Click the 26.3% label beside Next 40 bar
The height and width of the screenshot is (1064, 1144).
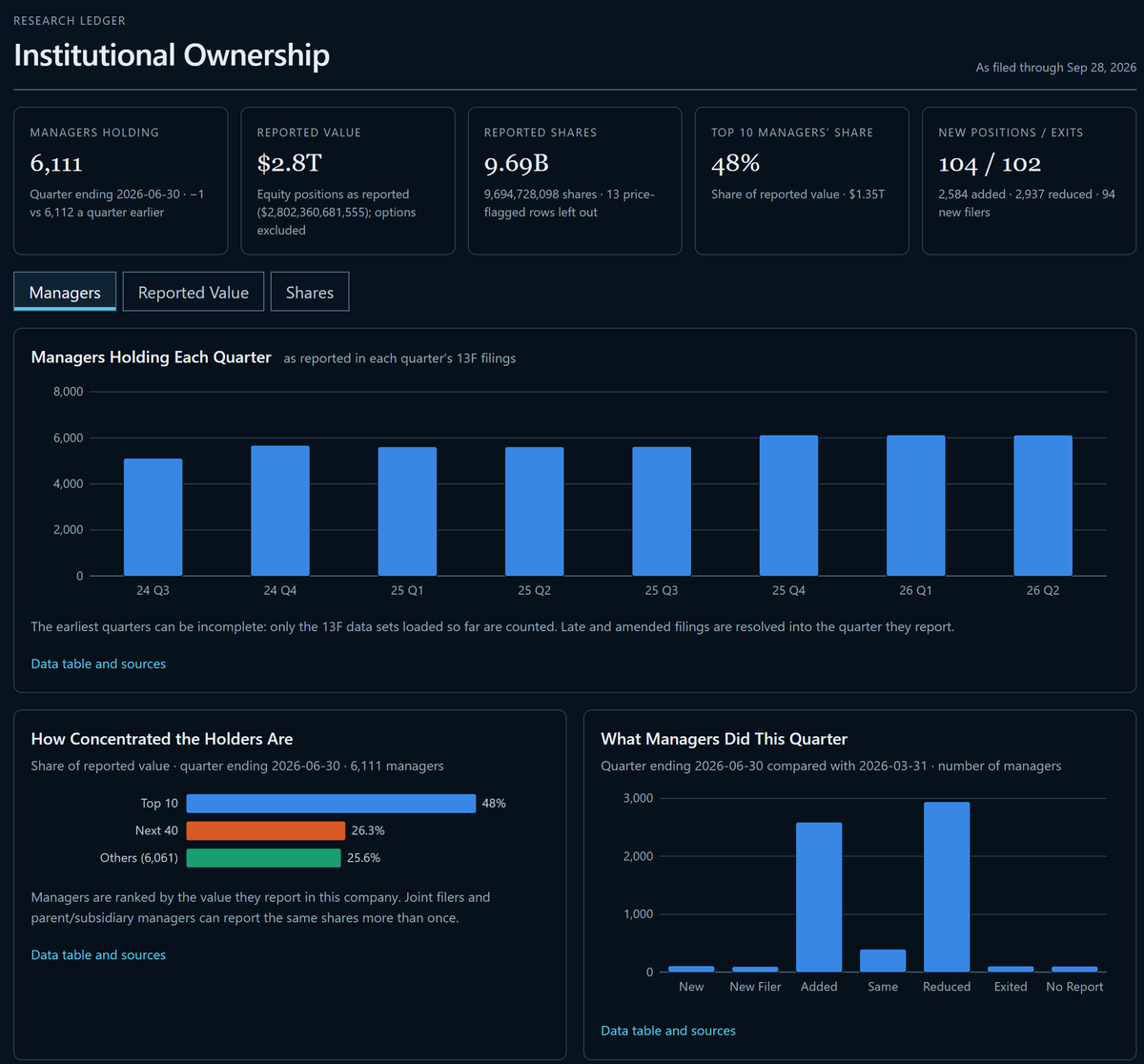tap(368, 830)
